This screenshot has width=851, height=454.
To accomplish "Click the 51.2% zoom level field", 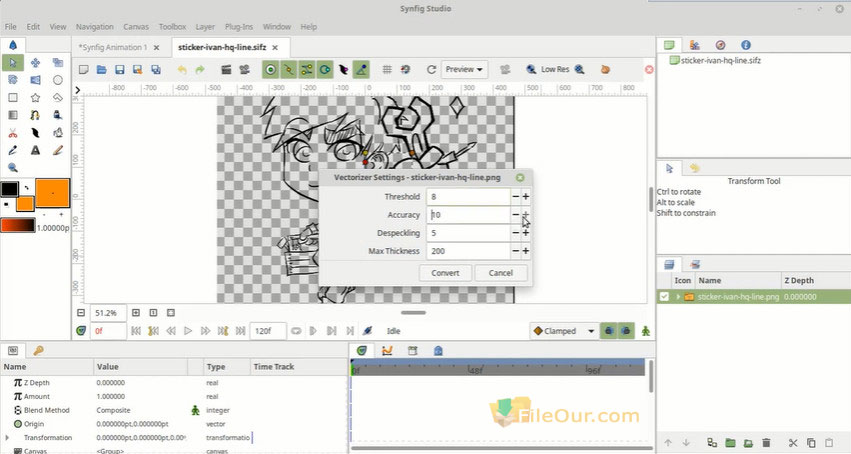I will (x=108, y=313).
